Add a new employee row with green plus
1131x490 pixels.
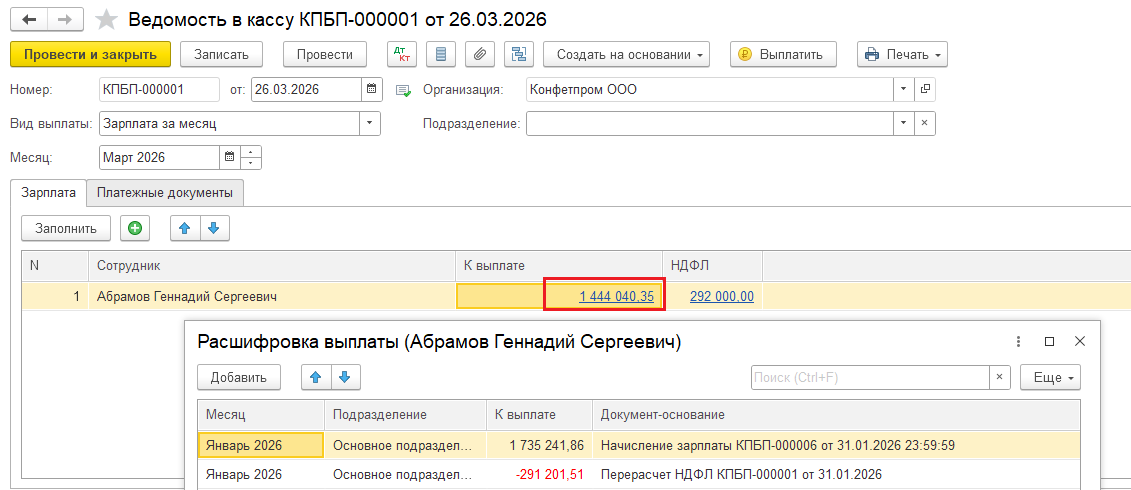tap(135, 229)
